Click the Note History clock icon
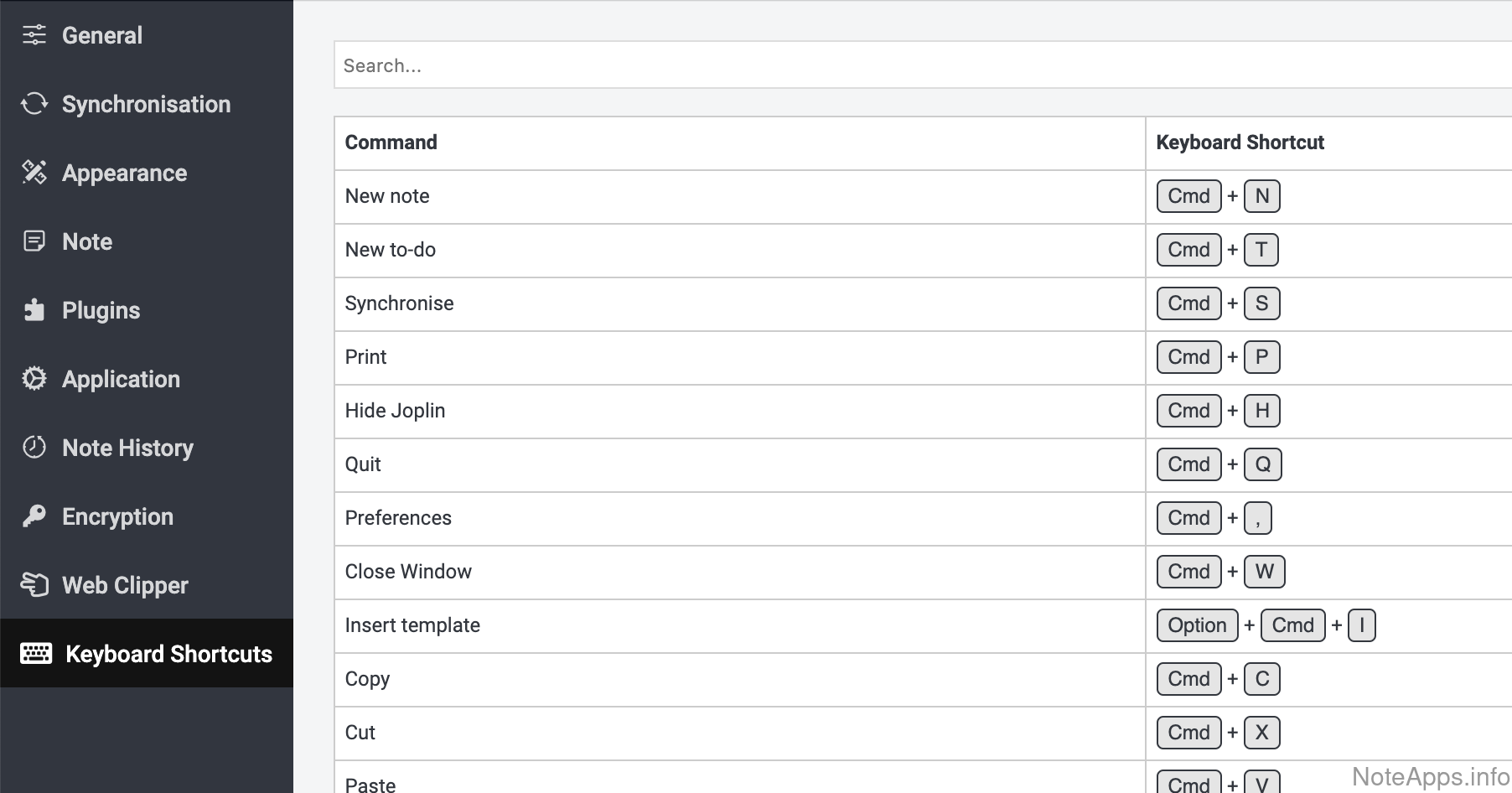The image size is (1512, 793). 34,448
